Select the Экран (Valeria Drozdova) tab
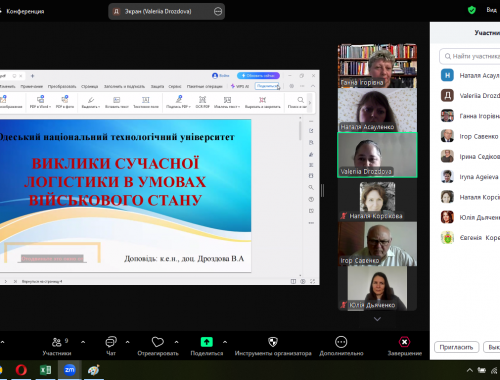 [166, 12]
